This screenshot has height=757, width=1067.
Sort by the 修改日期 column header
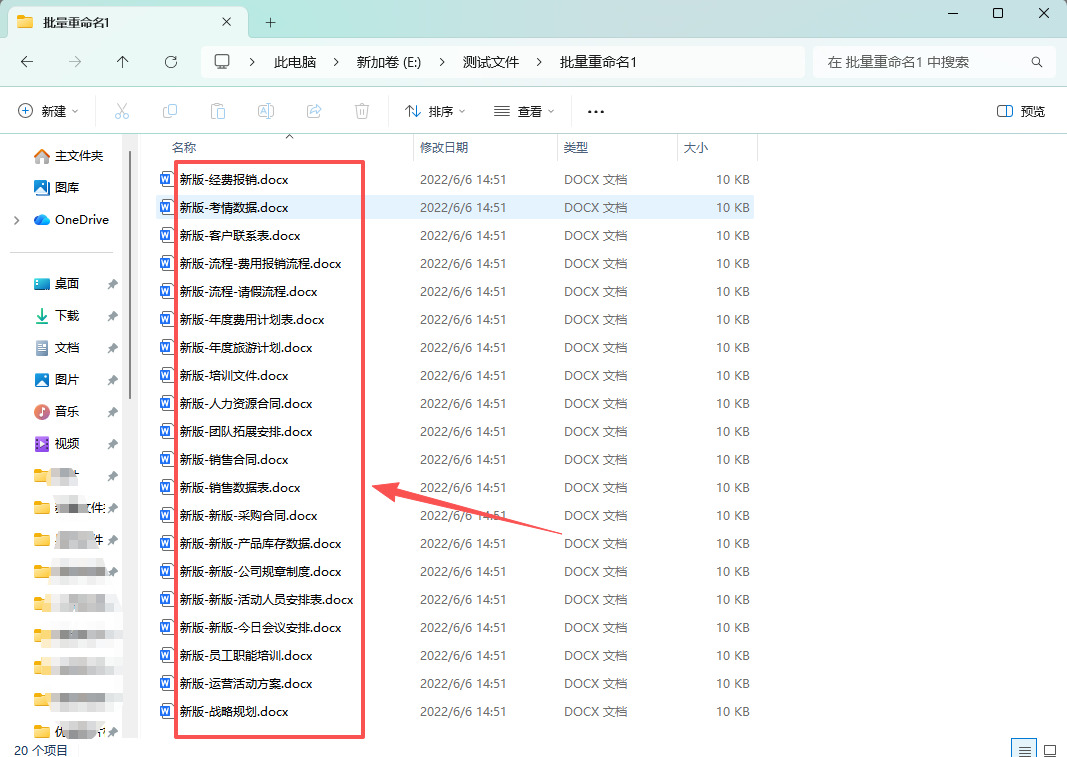444,147
